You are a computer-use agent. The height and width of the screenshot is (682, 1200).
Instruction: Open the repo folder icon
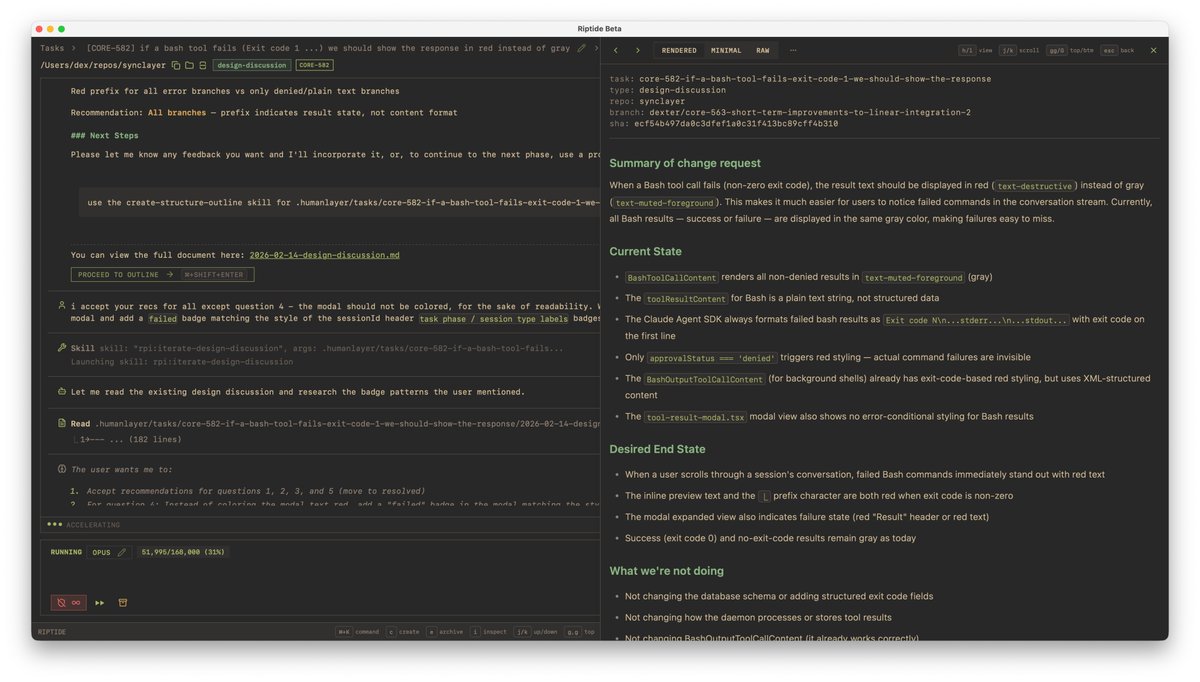tap(189, 65)
